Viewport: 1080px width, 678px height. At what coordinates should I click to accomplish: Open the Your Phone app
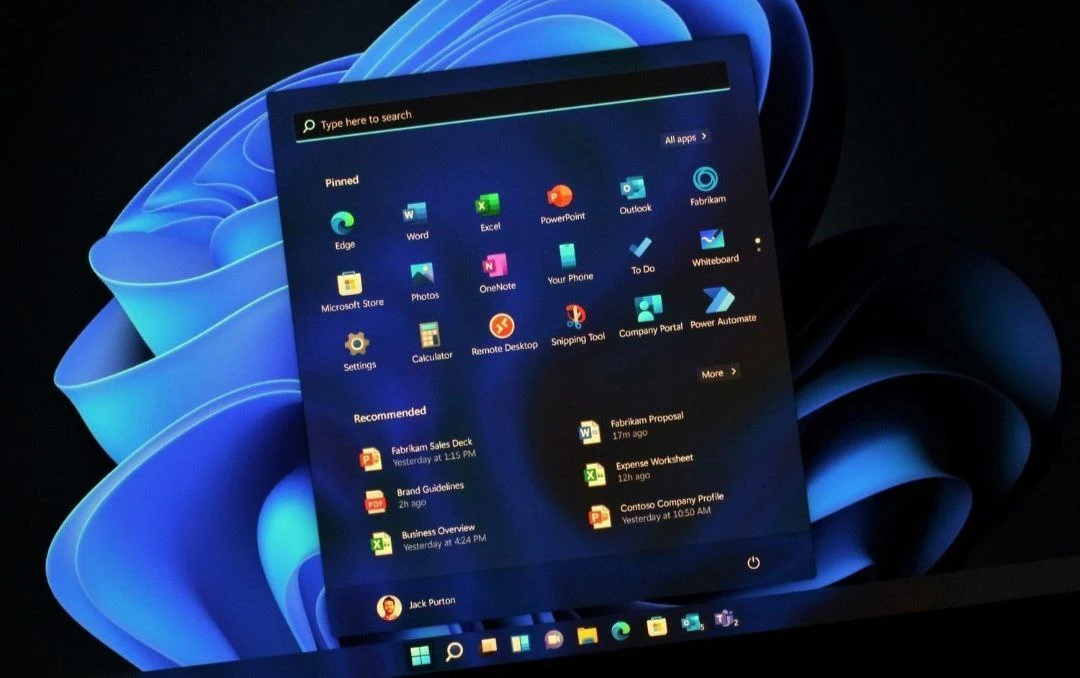pos(569,263)
